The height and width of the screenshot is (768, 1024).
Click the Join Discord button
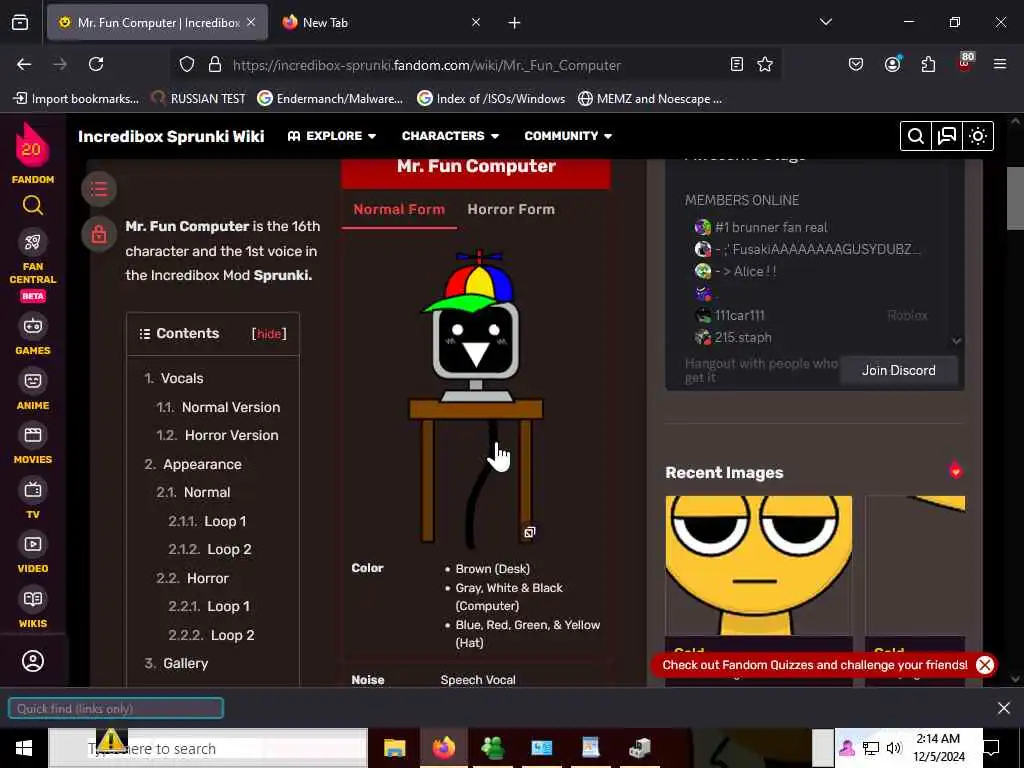pyautogui.click(x=899, y=370)
